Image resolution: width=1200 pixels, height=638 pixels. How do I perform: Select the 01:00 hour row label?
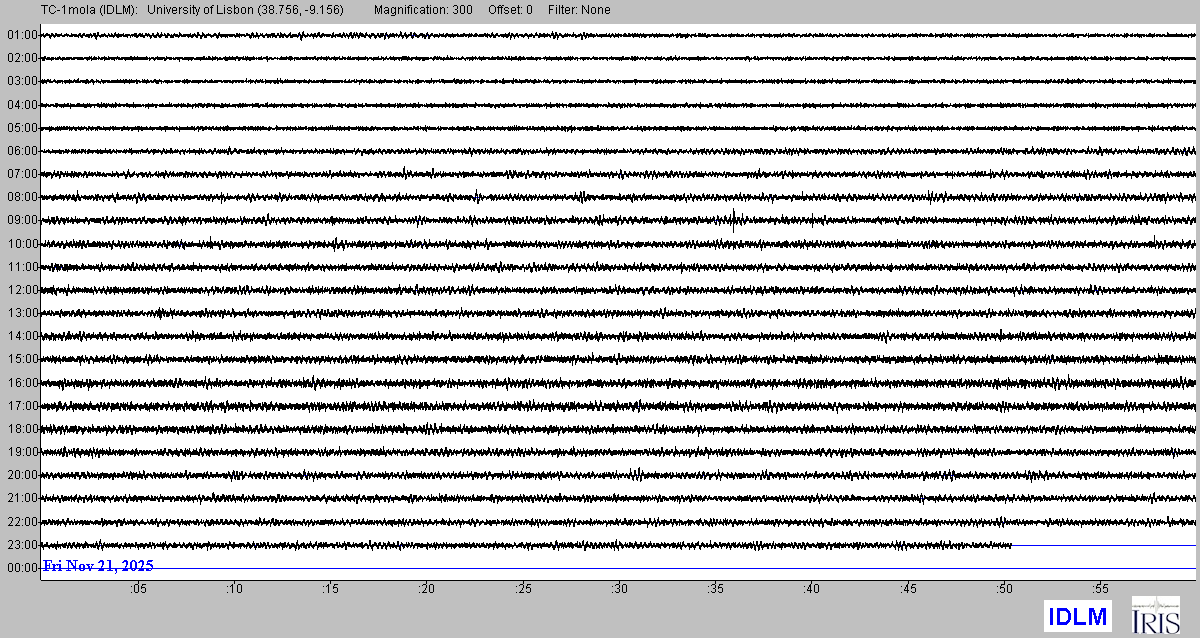[21, 35]
